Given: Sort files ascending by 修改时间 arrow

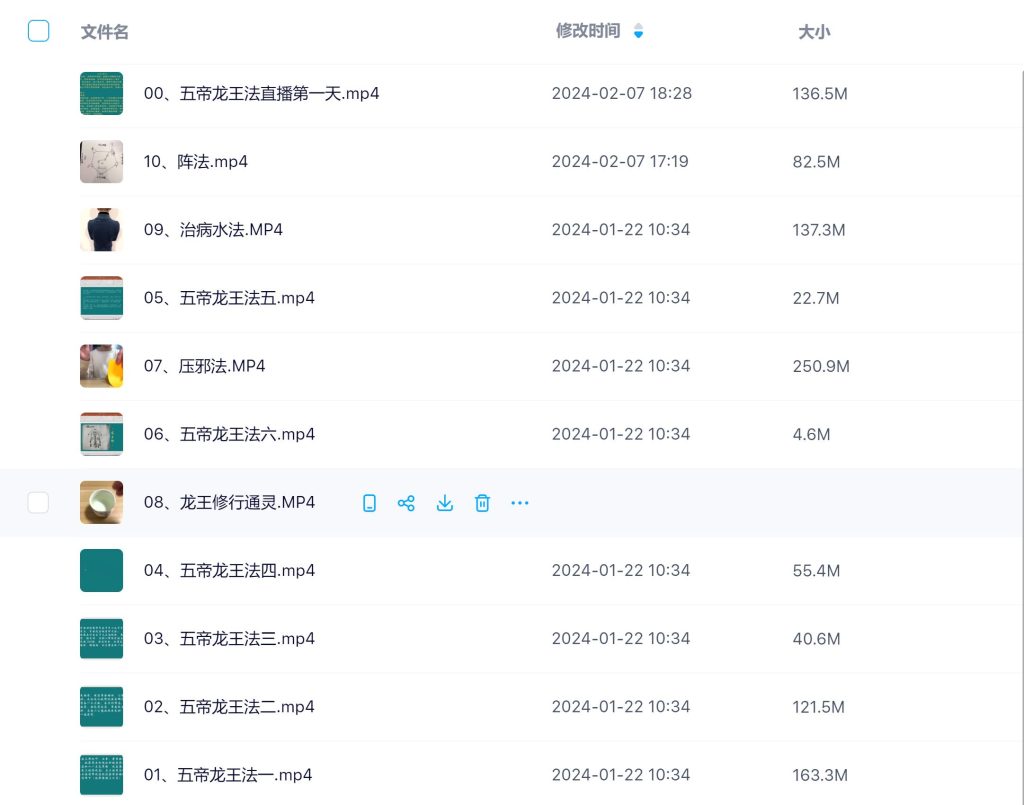Looking at the screenshot, I should pos(638,27).
